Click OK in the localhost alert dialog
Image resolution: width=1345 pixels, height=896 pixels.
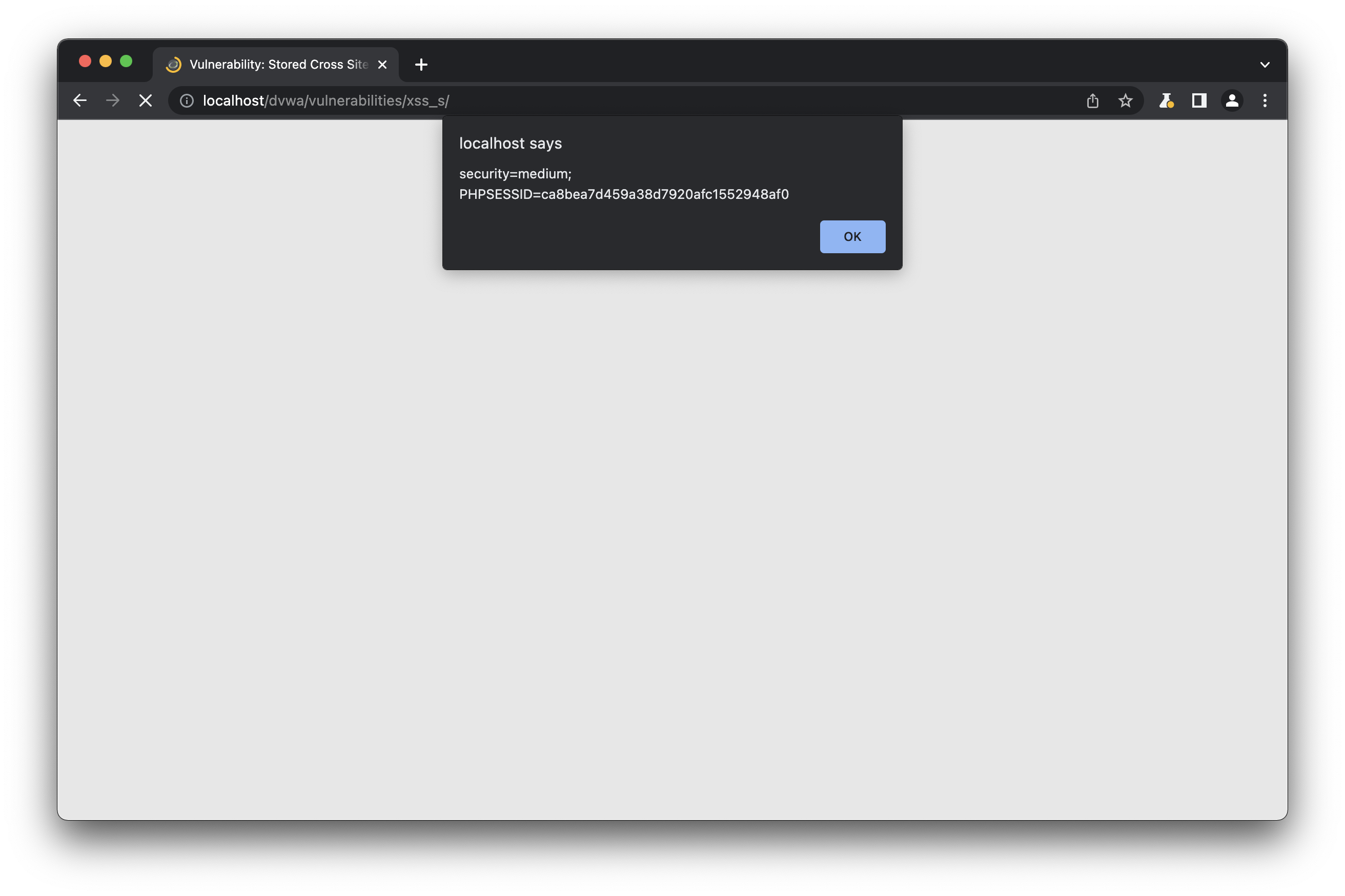(852, 237)
